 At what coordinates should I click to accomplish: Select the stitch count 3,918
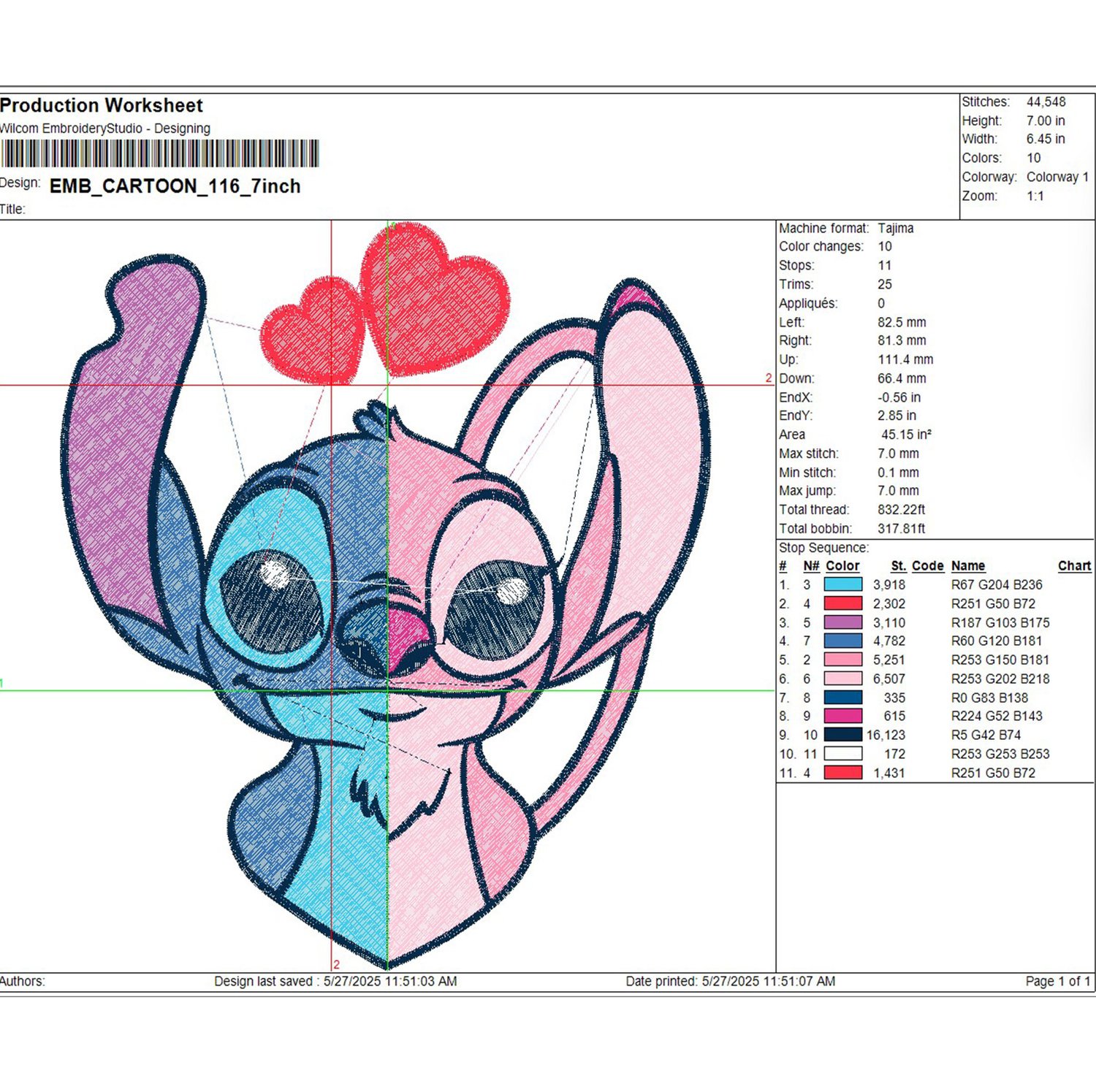(x=889, y=585)
